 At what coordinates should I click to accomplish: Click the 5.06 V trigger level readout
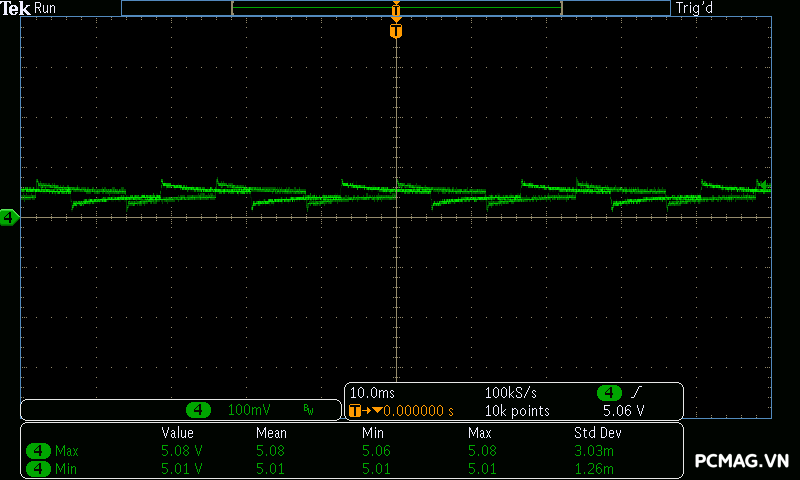click(x=623, y=410)
